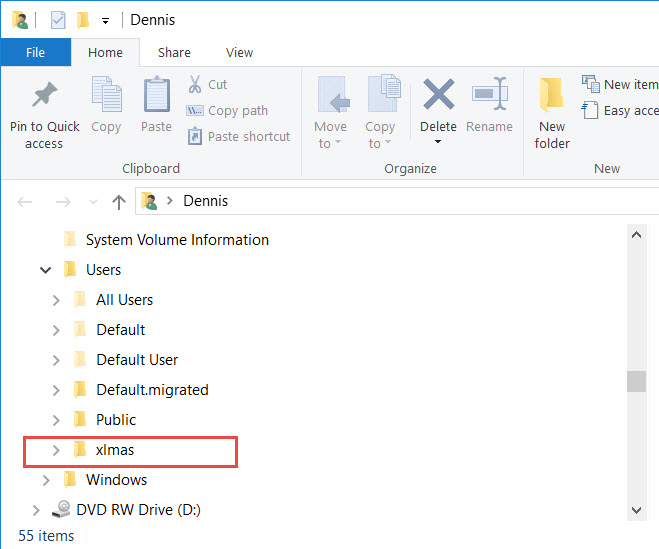659x549 pixels.
Task: Go up one level with up arrow
Action: point(119,202)
